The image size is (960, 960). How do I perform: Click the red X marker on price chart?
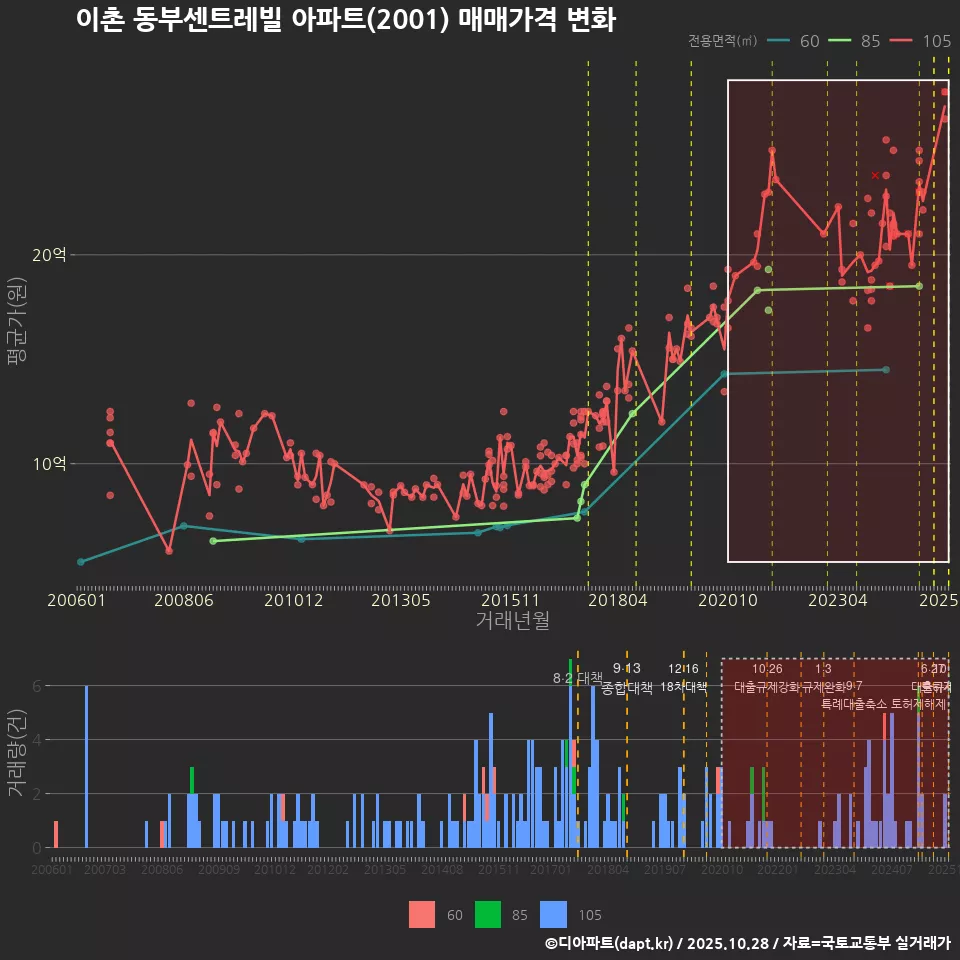point(875,175)
